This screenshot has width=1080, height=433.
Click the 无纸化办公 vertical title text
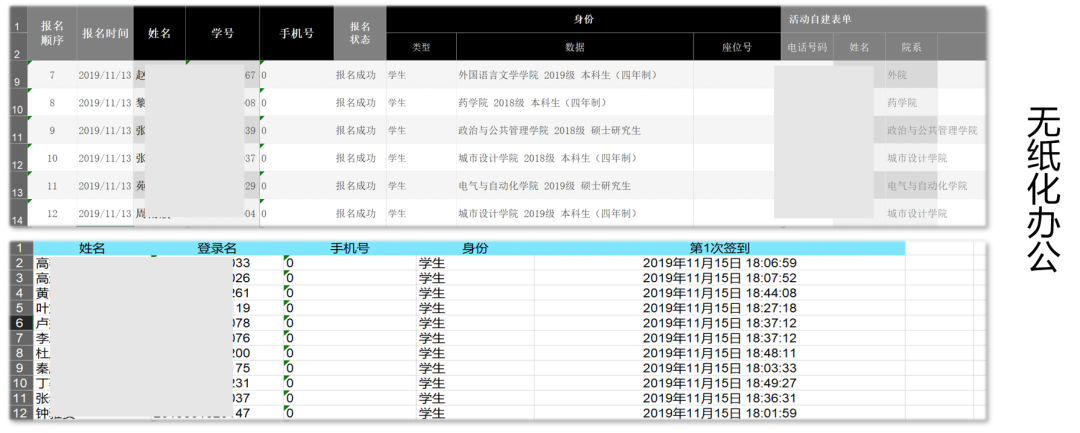[1042, 190]
